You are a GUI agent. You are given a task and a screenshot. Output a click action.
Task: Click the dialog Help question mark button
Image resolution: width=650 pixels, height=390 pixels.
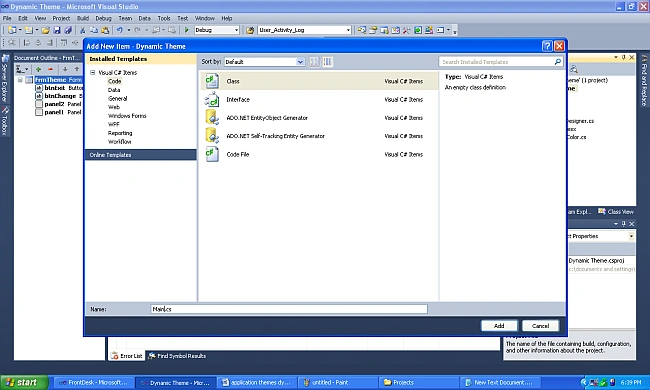pos(547,46)
